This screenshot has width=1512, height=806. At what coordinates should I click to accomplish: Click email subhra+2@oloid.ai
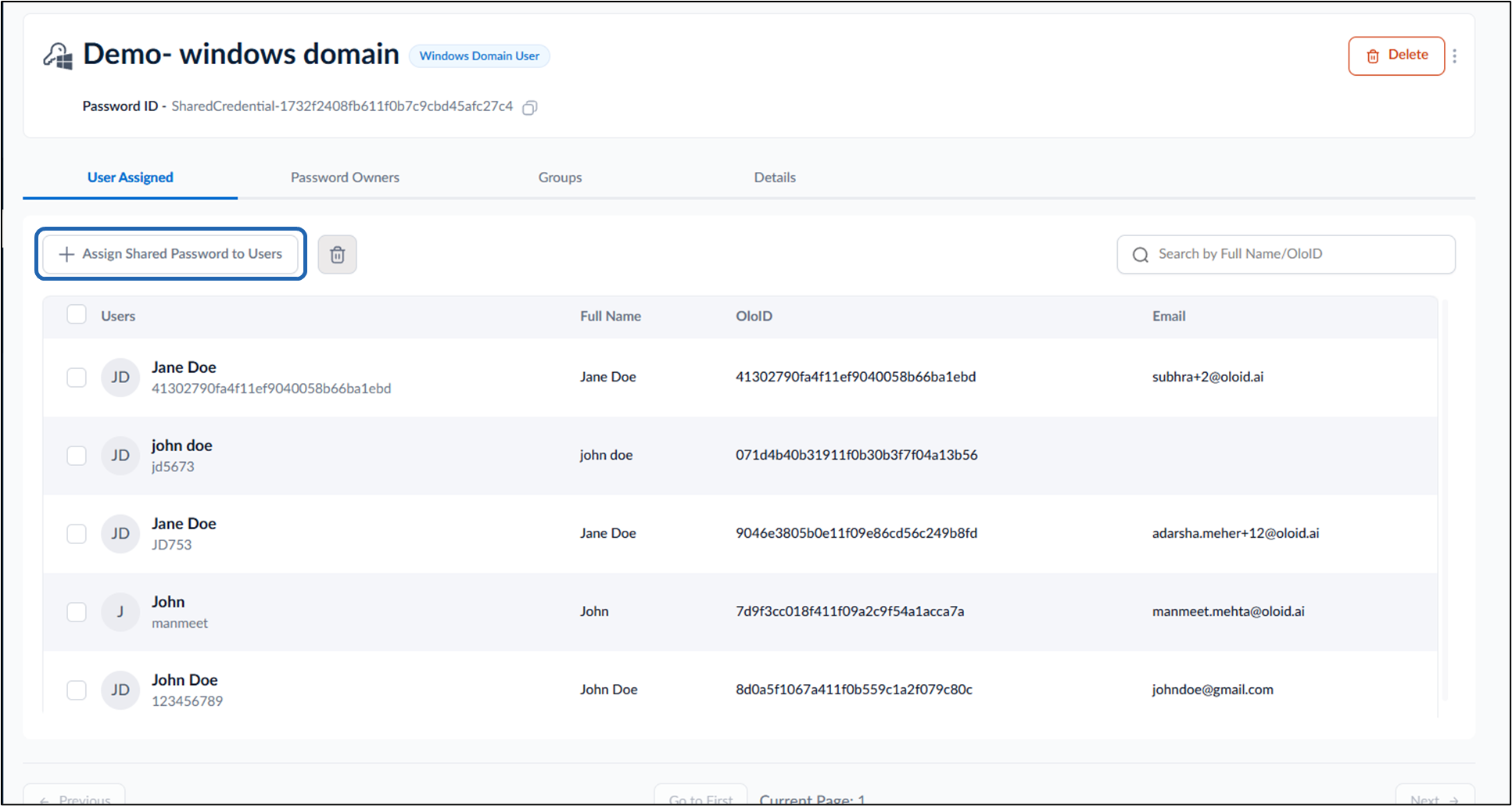click(x=1207, y=377)
